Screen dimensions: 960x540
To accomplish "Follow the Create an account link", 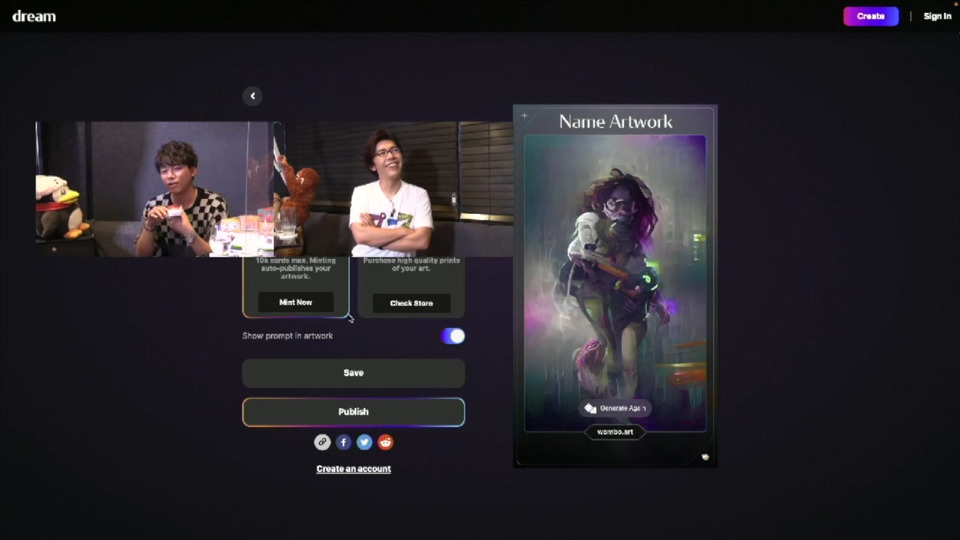I will click(x=353, y=469).
